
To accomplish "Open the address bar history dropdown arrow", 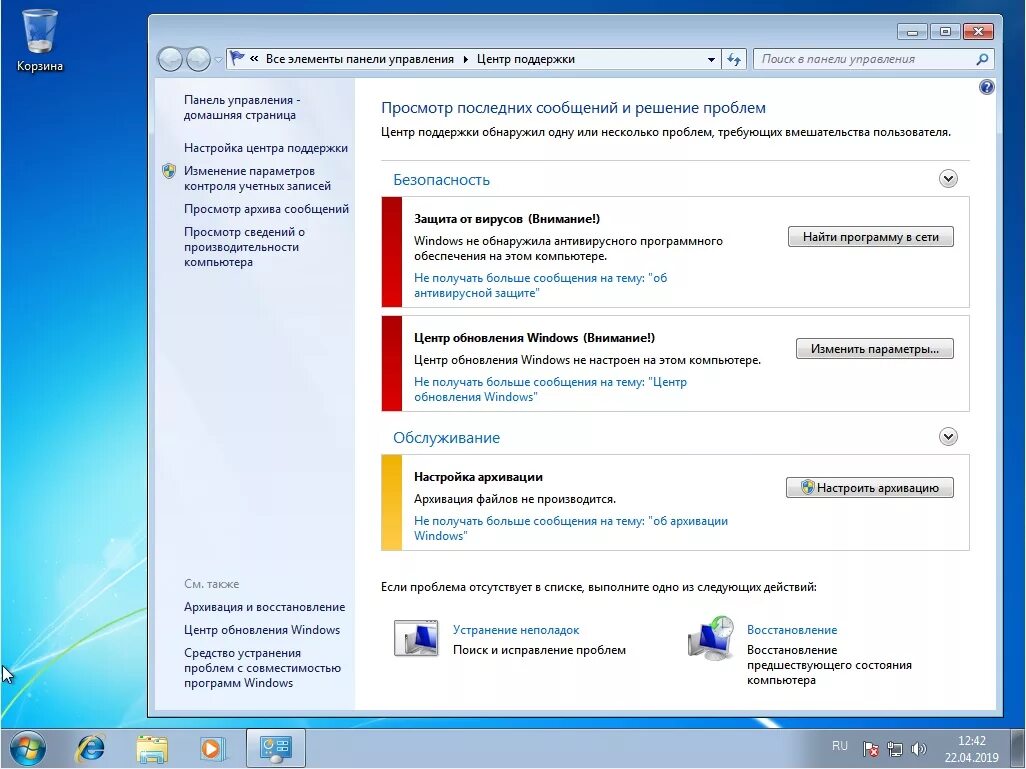I will 711,60.
